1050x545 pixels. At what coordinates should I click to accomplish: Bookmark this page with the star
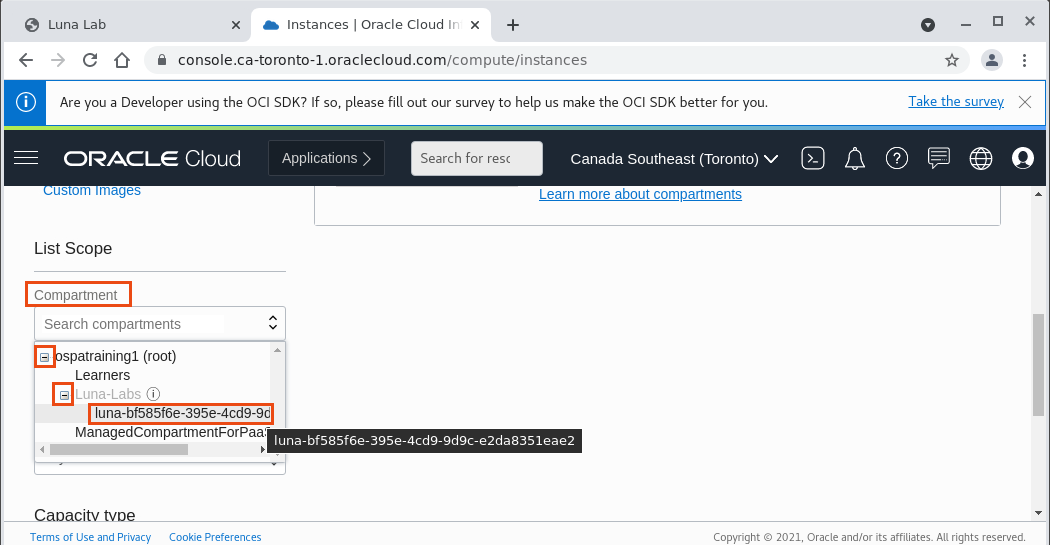point(952,60)
